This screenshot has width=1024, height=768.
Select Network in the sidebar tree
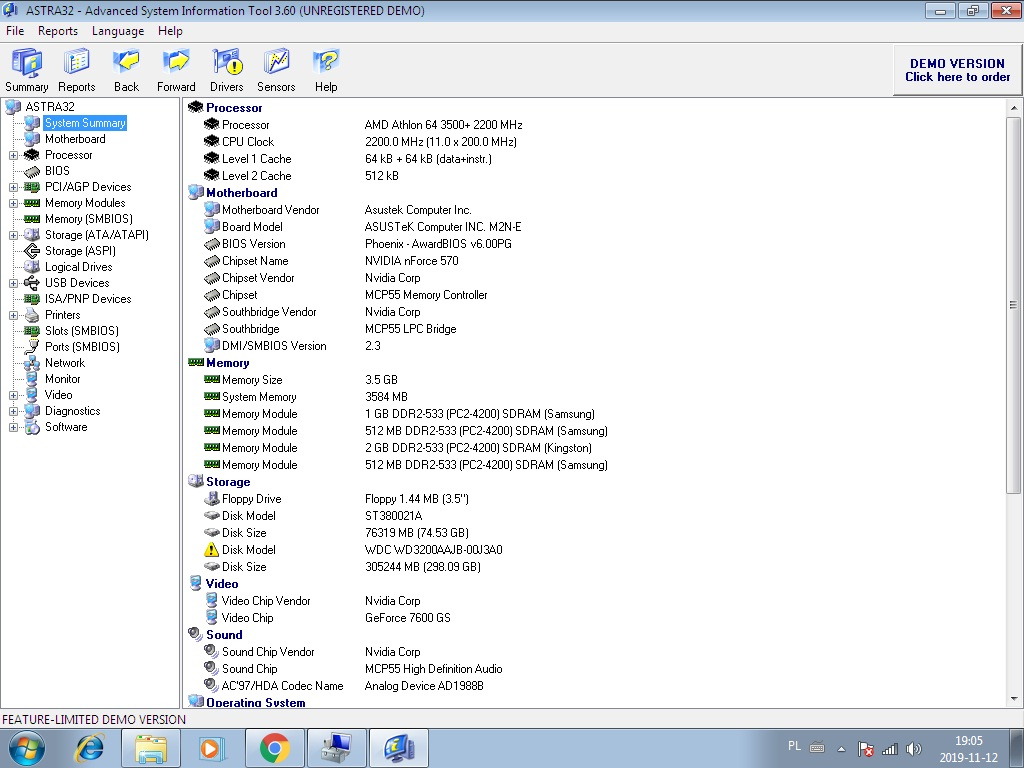[x=65, y=363]
